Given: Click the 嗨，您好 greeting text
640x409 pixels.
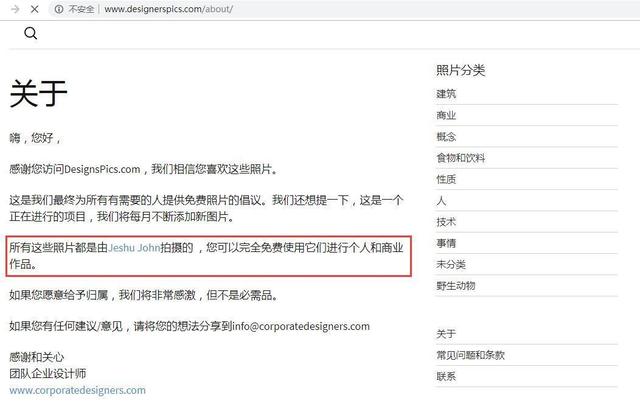Looking at the screenshot, I should [36, 138].
